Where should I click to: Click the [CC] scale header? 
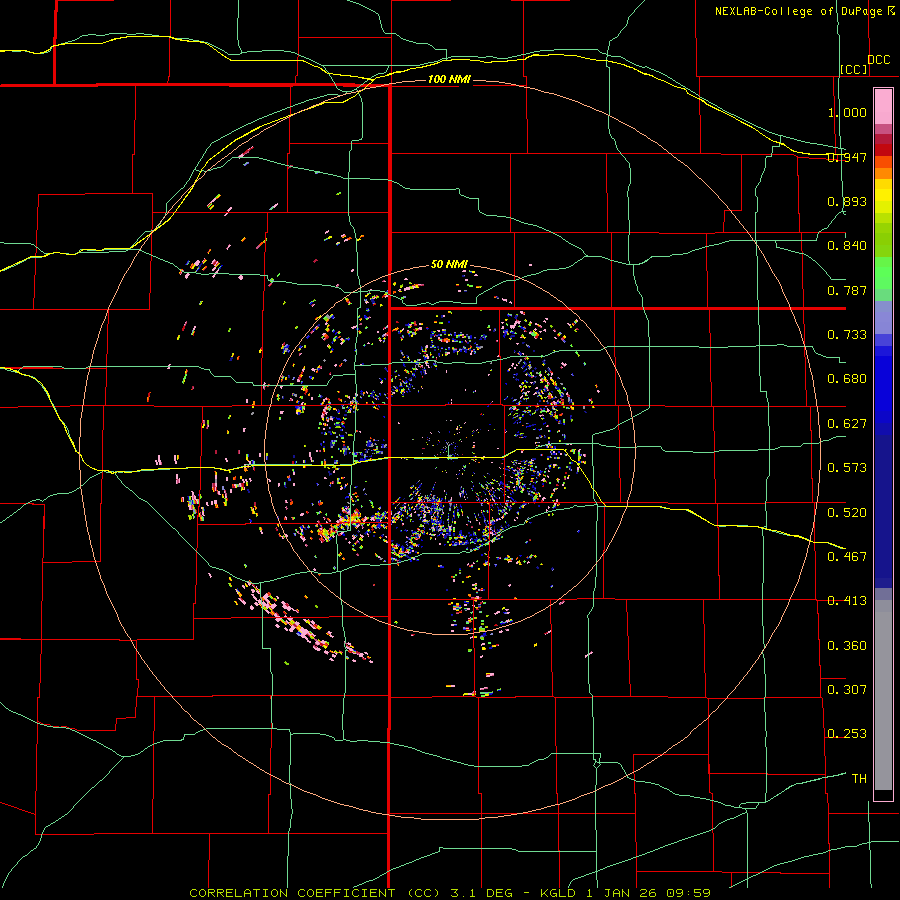854,69
